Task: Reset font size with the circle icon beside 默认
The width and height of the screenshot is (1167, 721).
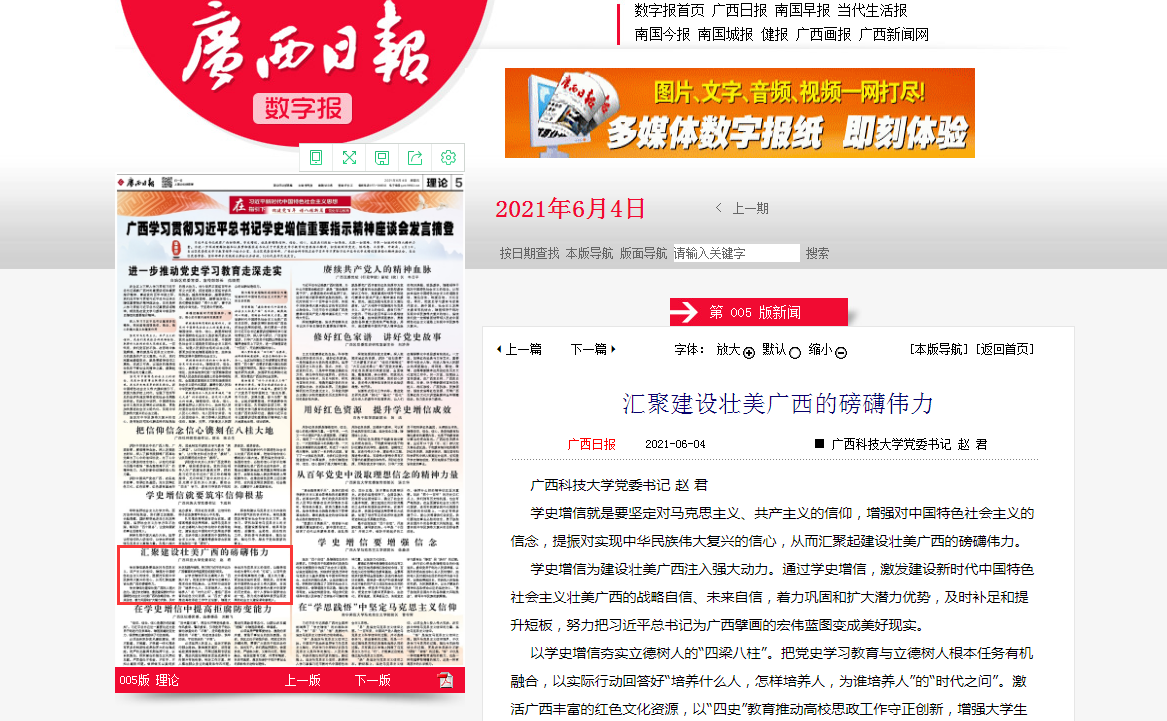Action: [x=795, y=353]
